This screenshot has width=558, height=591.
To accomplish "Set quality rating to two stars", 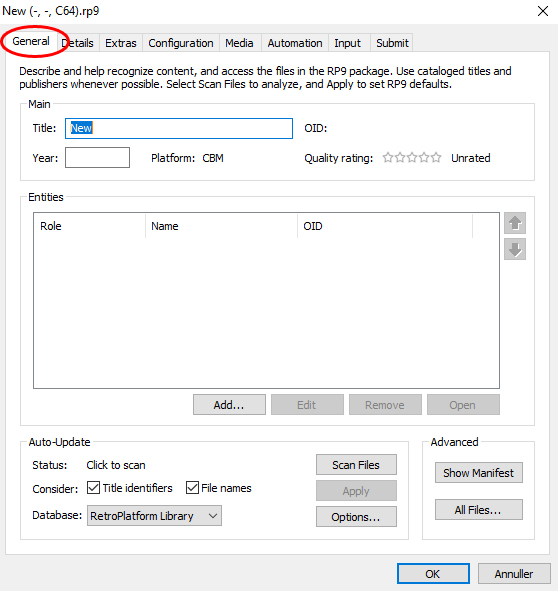I will (x=400, y=157).
